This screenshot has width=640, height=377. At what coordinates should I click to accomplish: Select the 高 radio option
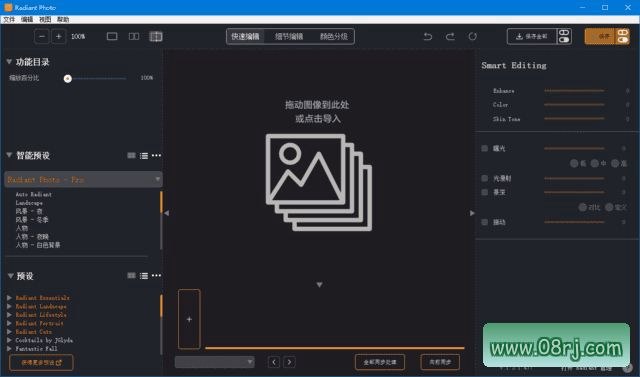(615, 164)
